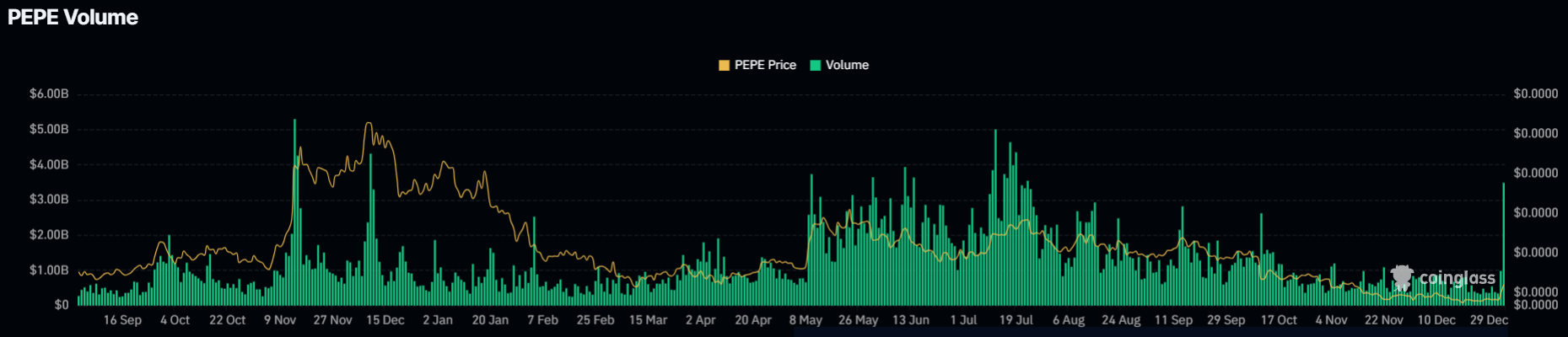Toggle the PEPE Price series label
This screenshot has width=1568, height=337.
tap(765, 66)
